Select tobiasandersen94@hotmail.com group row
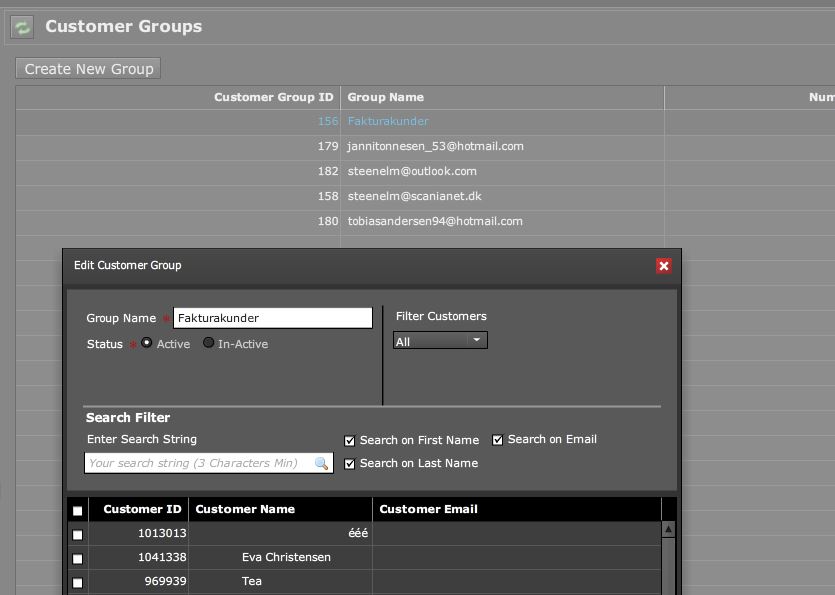Image resolution: width=835 pixels, height=595 pixels. coord(435,221)
